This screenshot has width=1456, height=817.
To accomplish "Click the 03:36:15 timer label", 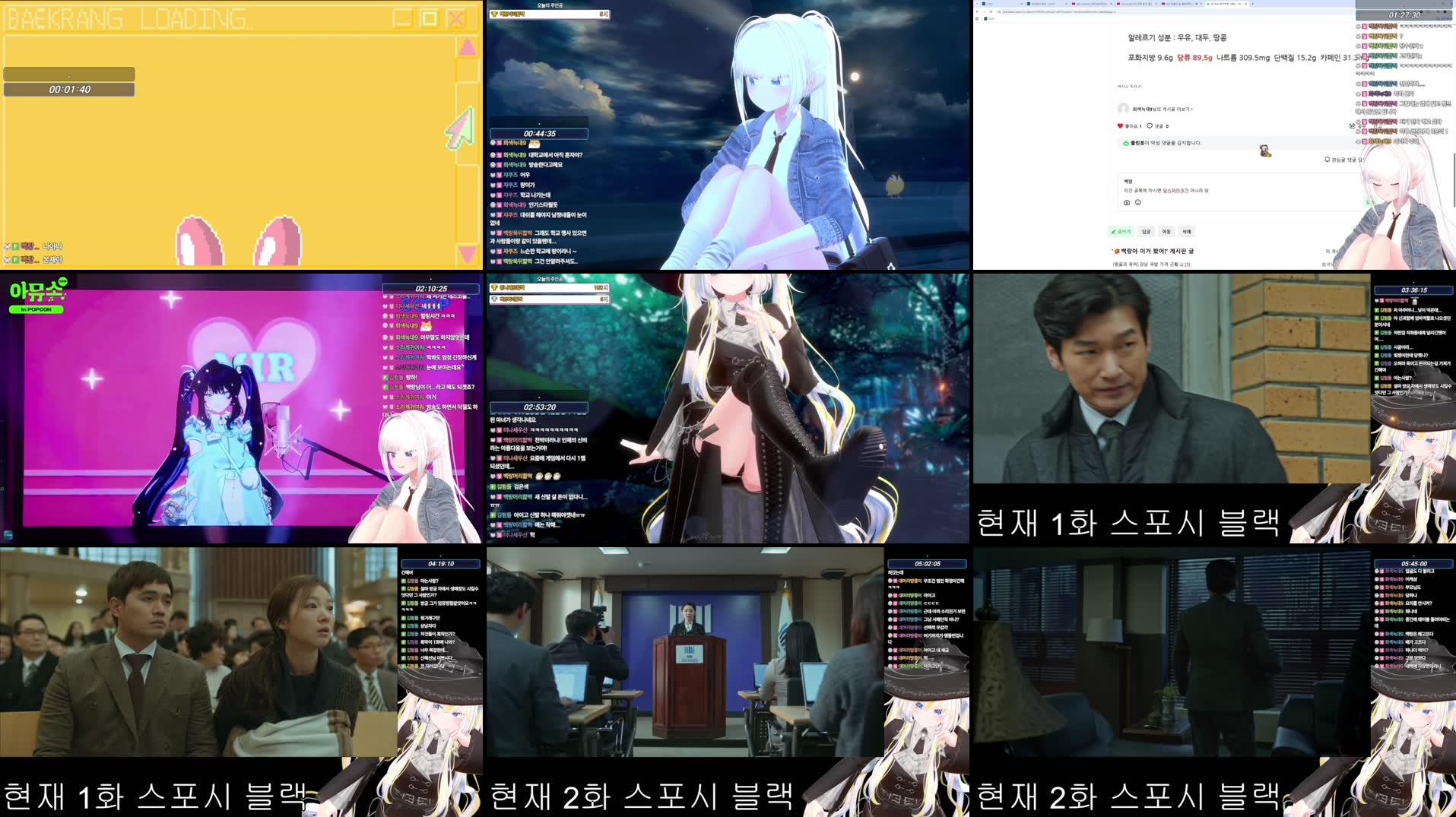I will point(1413,290).
